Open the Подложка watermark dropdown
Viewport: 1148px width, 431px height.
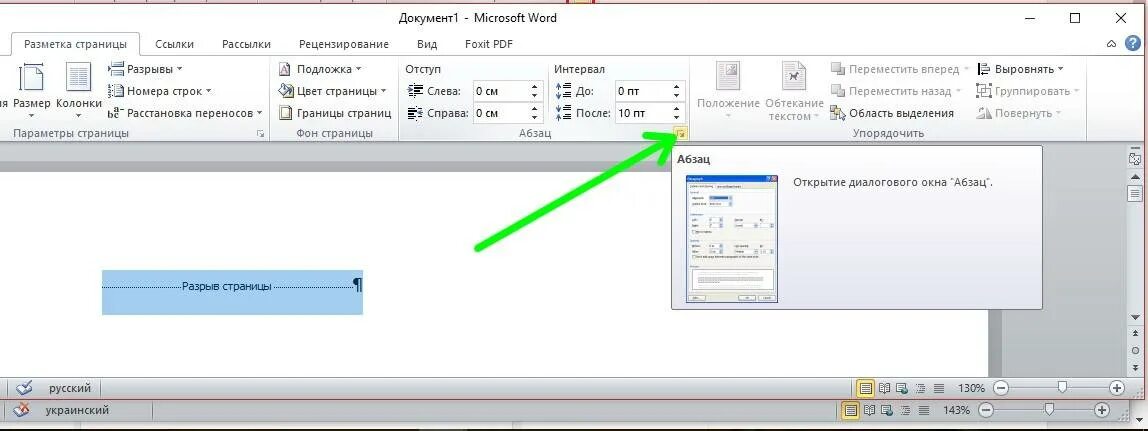point(320,69)
